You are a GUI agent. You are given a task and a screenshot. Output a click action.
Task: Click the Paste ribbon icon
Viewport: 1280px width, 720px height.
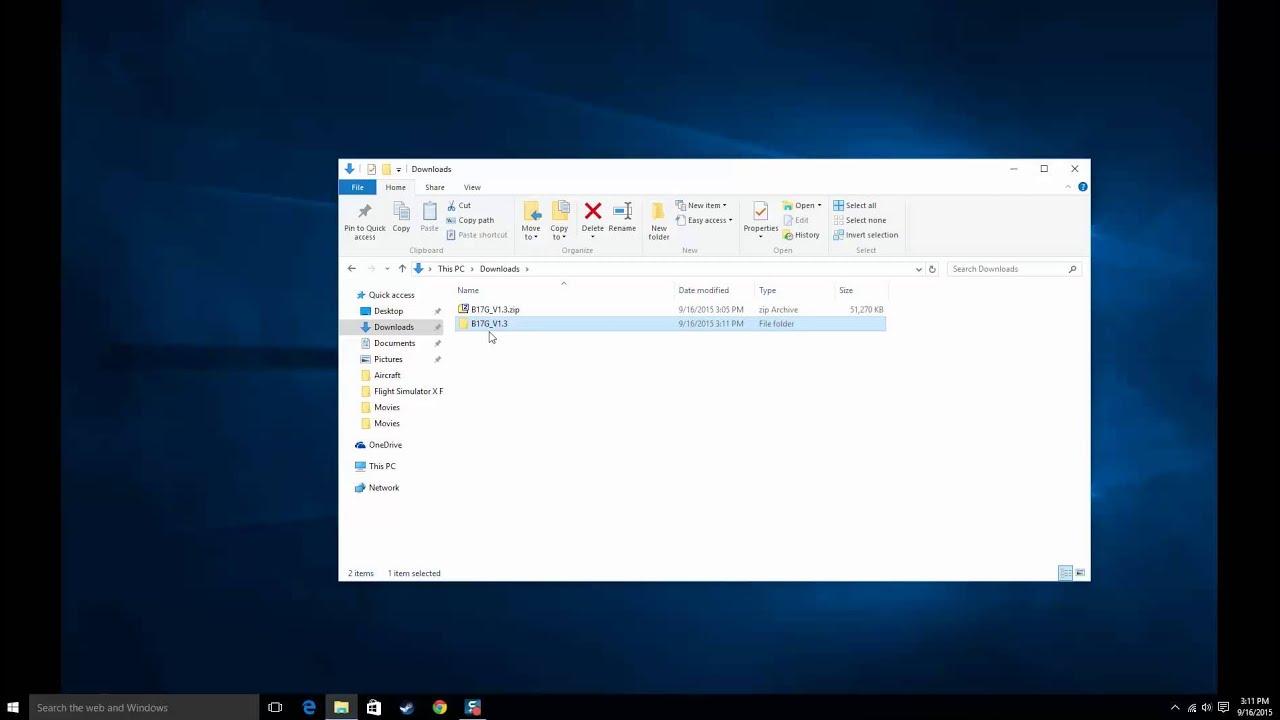click(429, 211)
